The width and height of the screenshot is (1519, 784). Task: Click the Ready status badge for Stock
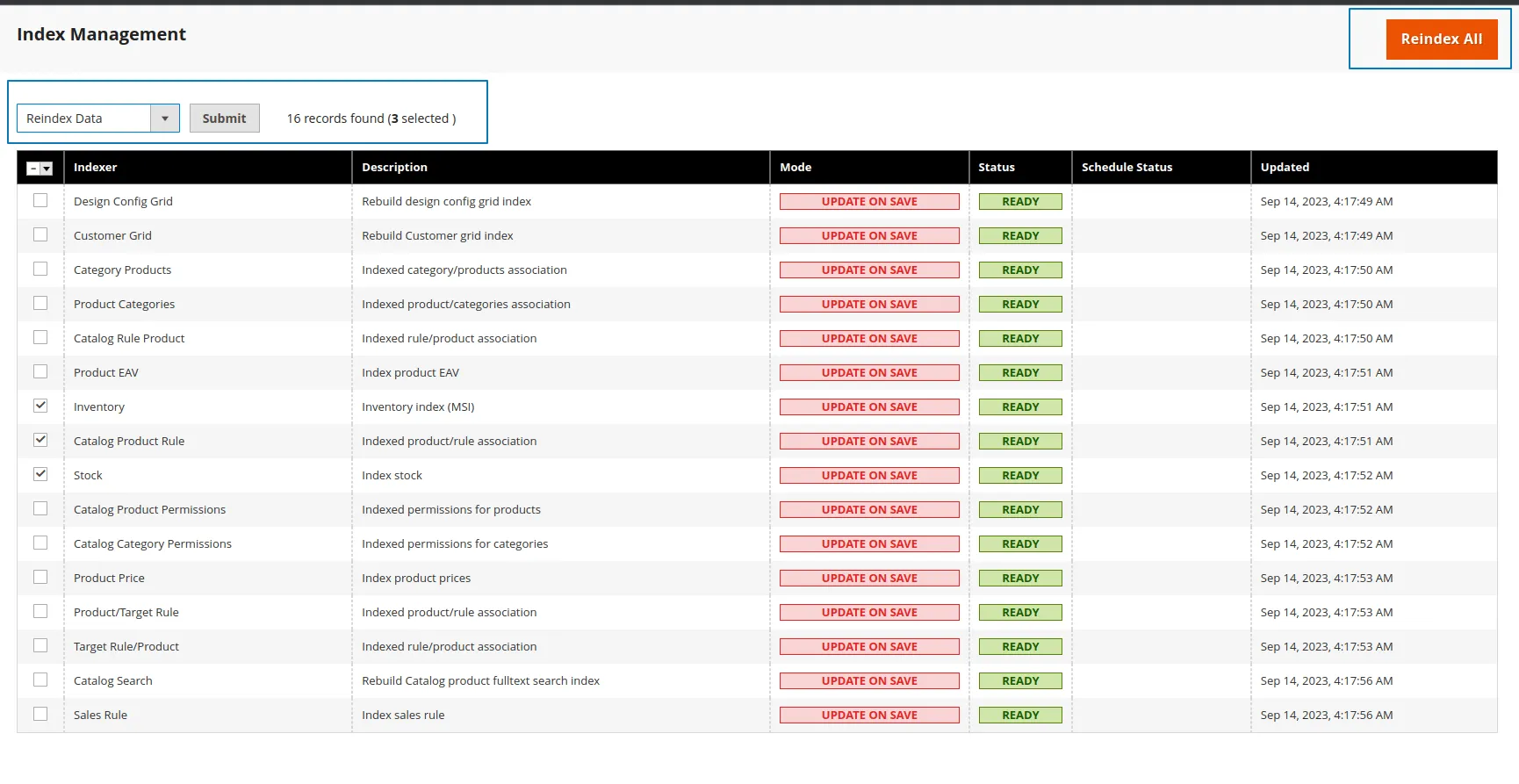[x=1020, y=476]
